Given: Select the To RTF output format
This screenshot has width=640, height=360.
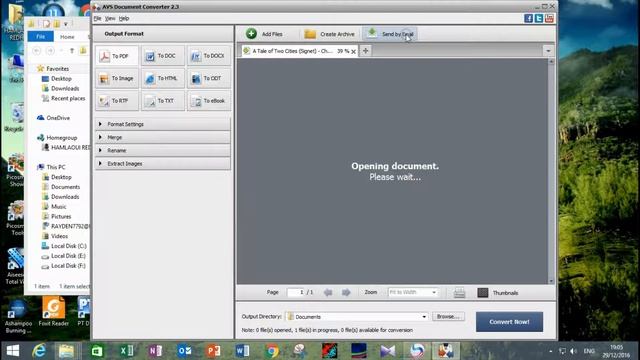Looking at the screenshot, I should (117, 101).
